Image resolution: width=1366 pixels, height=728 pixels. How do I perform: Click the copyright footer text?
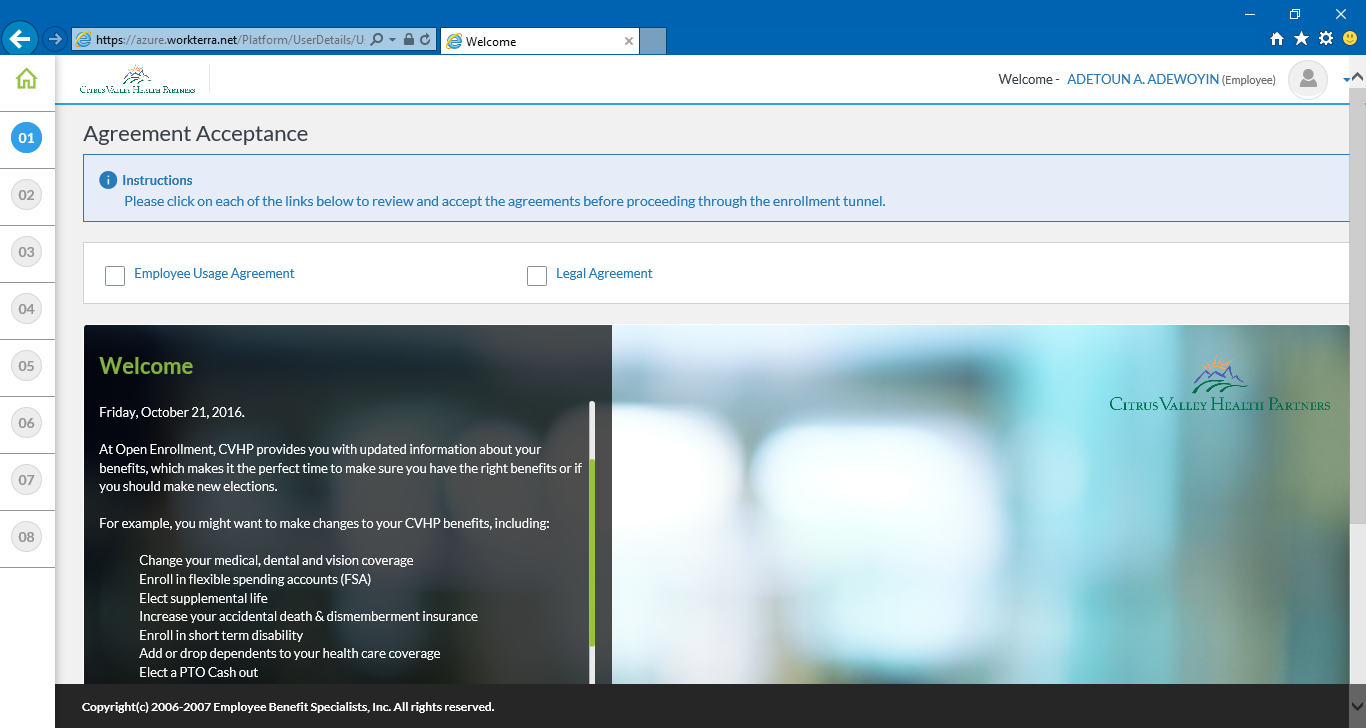click(288, 707)
